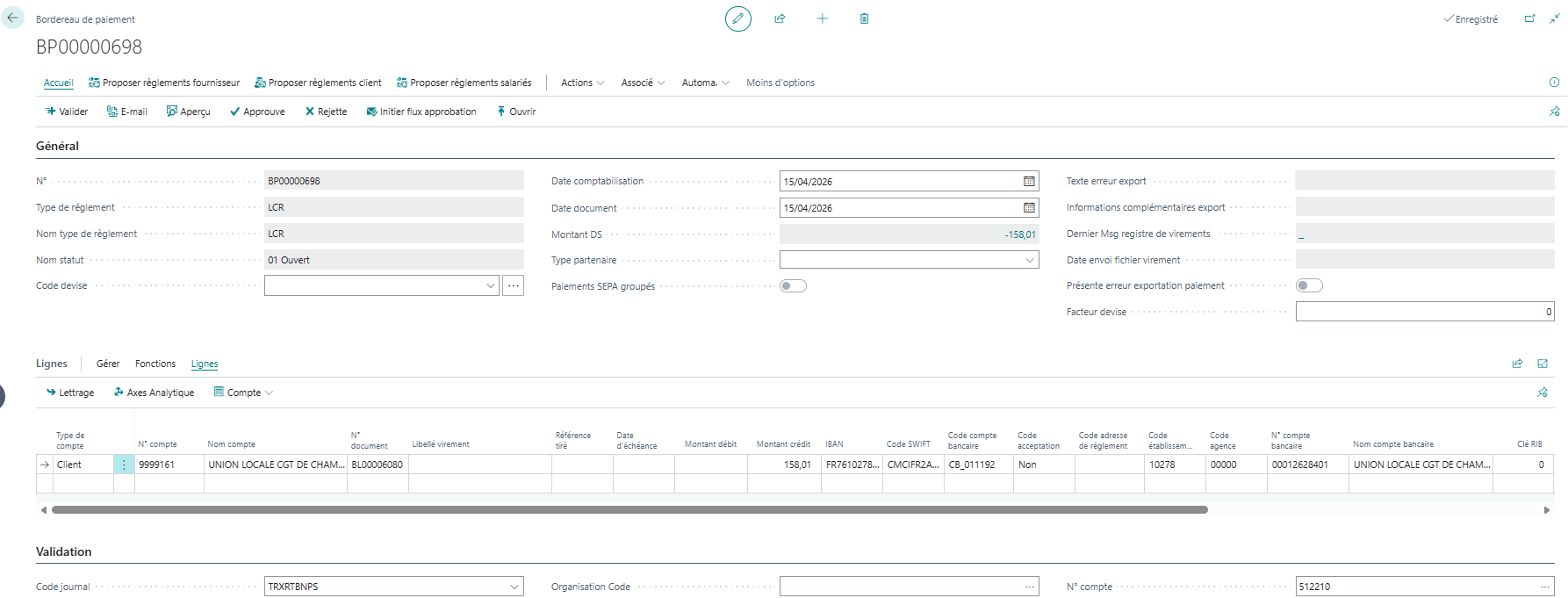The width and height of the screenshot is (1568, 598).
Task: Open the Code devise dropdown
Action: click(490, 285)
